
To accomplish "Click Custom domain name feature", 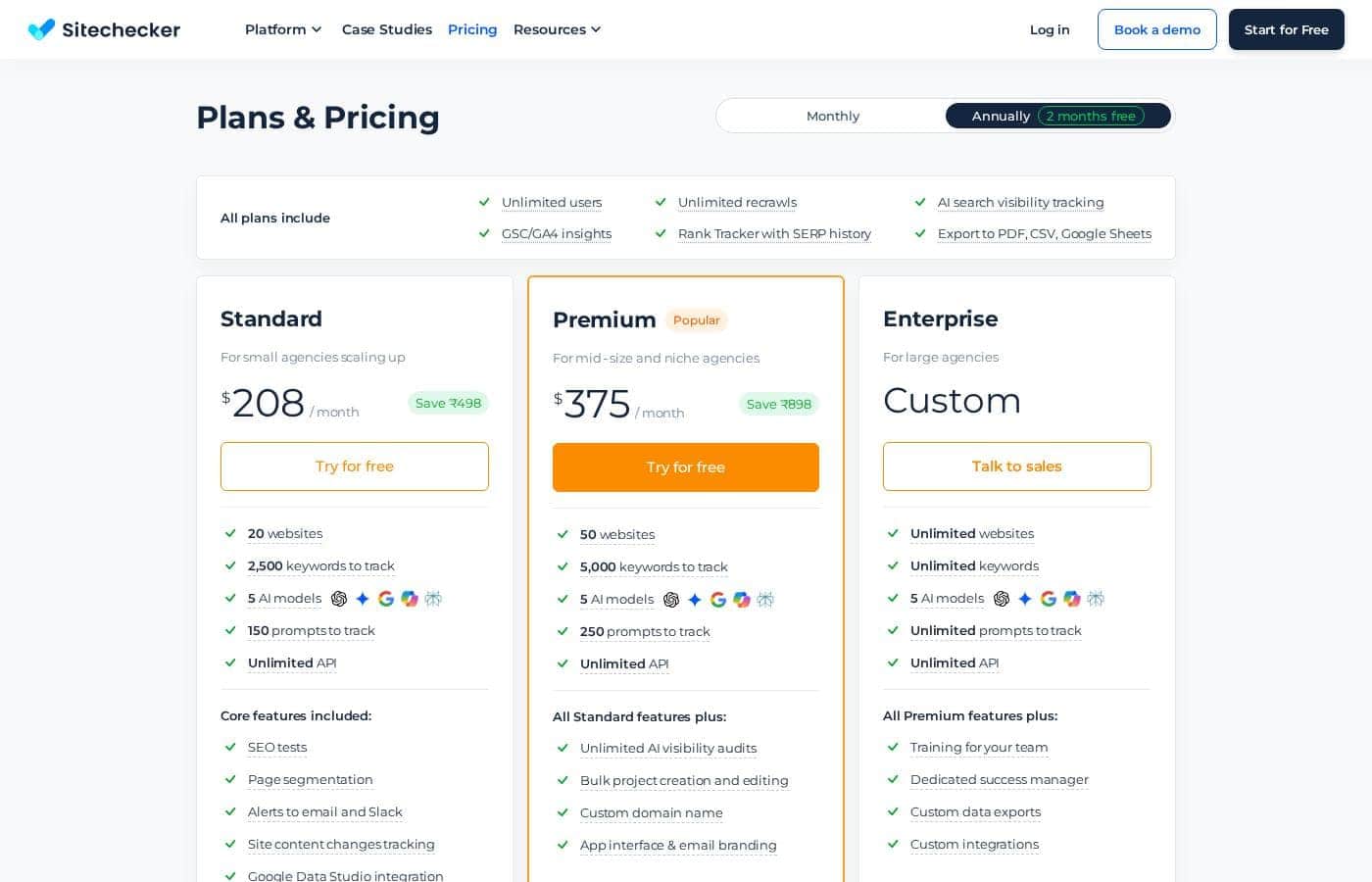I will pyautogui.click(x=652, y=812).
